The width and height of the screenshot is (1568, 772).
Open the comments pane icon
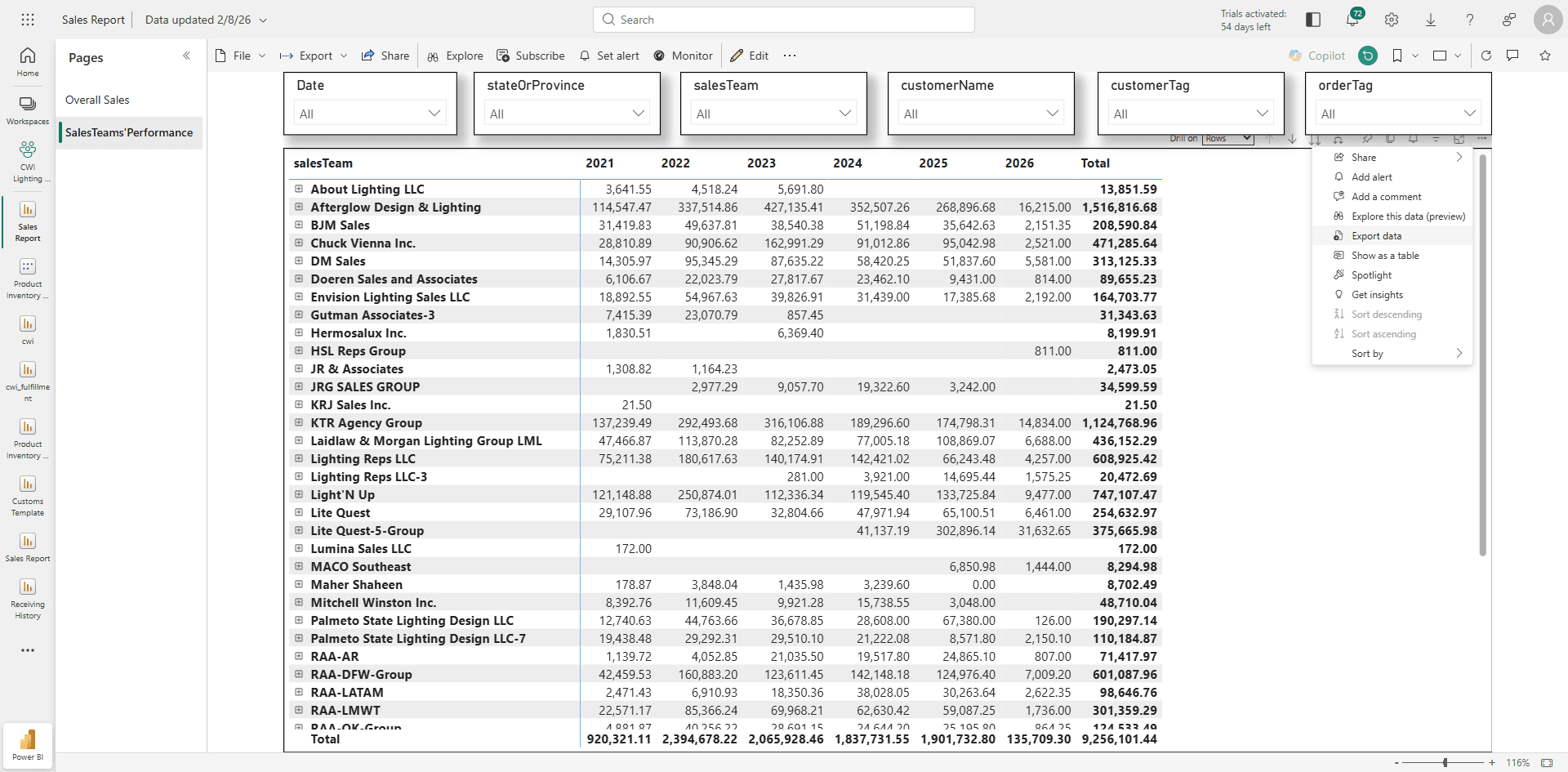point(1512,56)
